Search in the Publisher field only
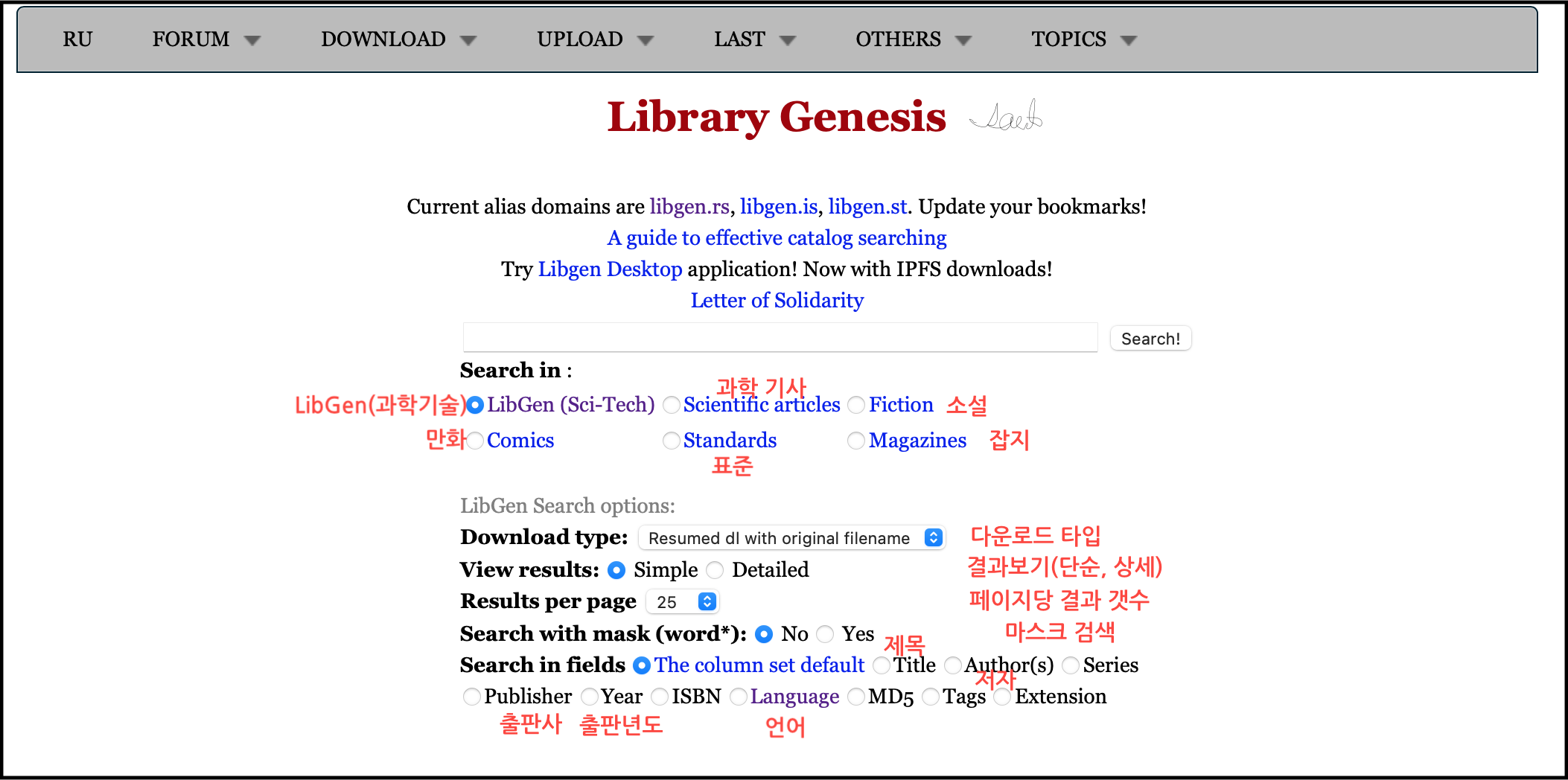Viewport: 1568px width, 780px height. pyautogui.click(x=472, y=697)
